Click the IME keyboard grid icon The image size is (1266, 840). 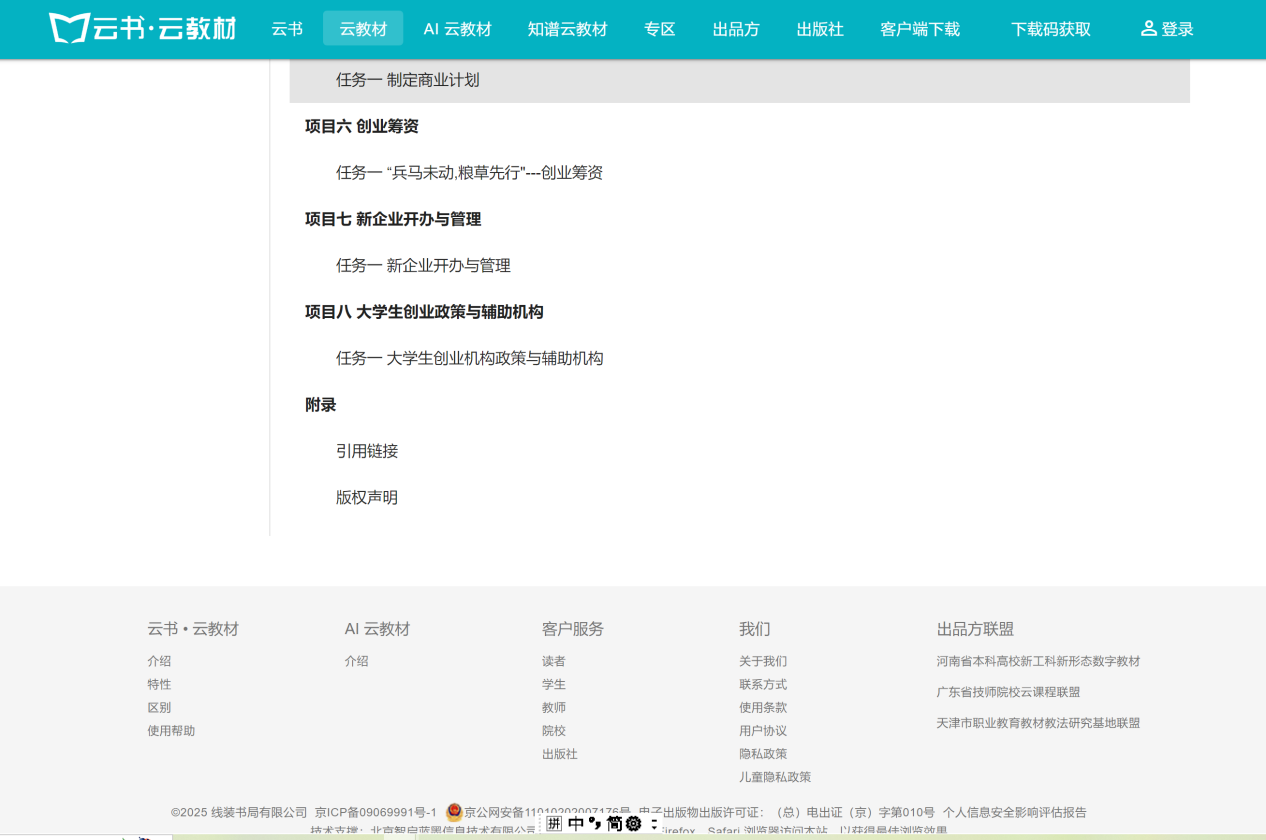point(554,824)
